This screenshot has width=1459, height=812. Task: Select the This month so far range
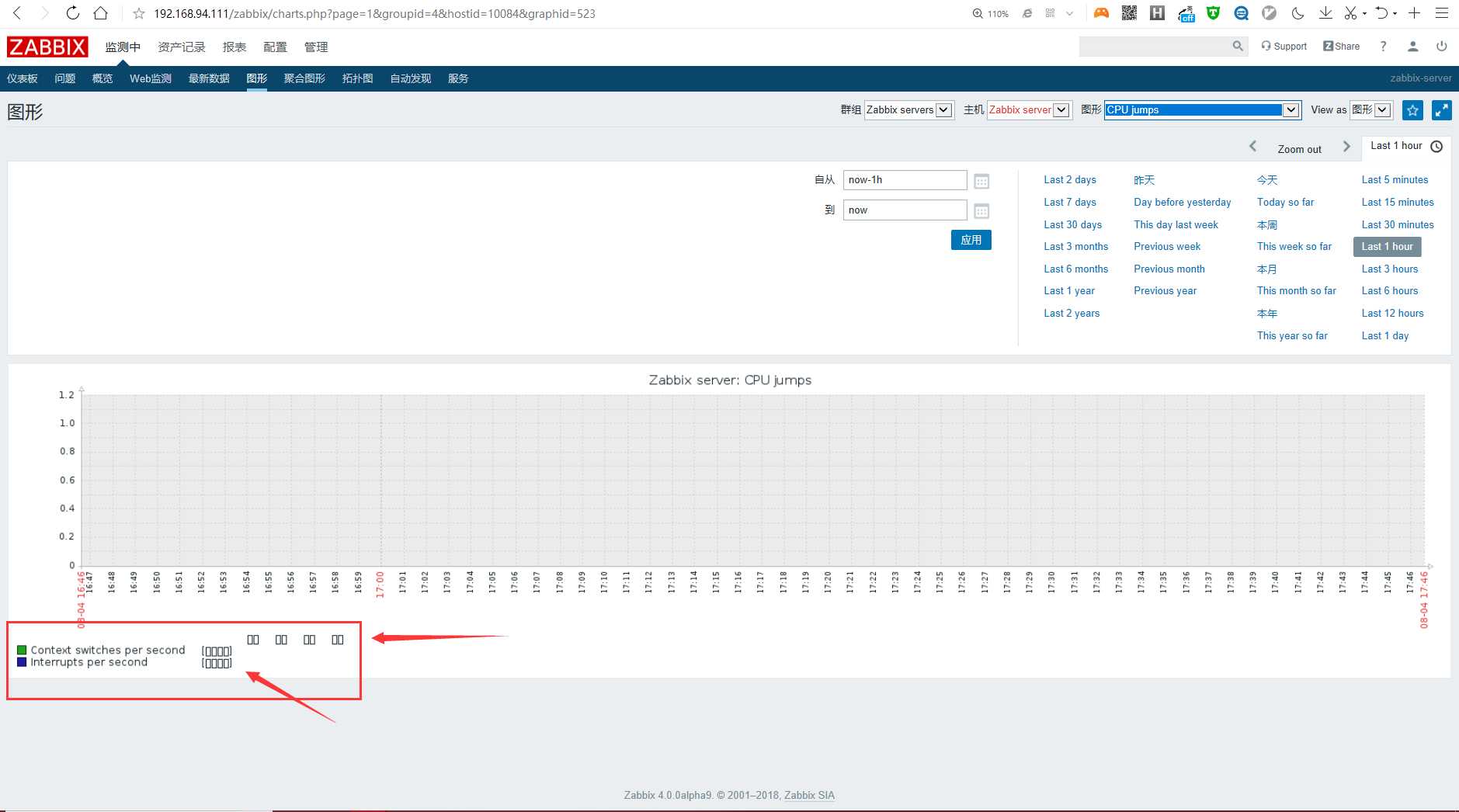1297,290
